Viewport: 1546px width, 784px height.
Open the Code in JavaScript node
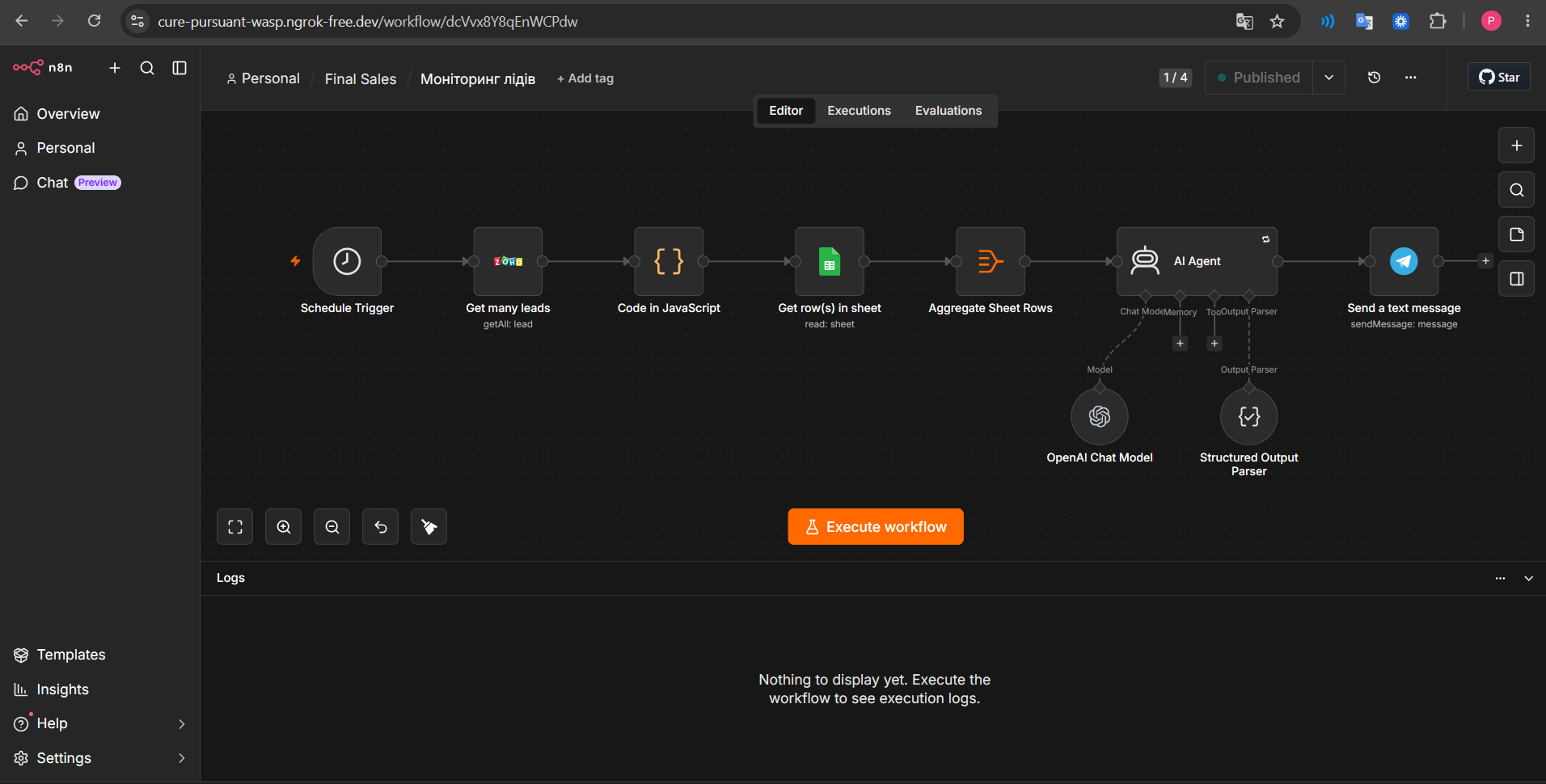point(669,261)
